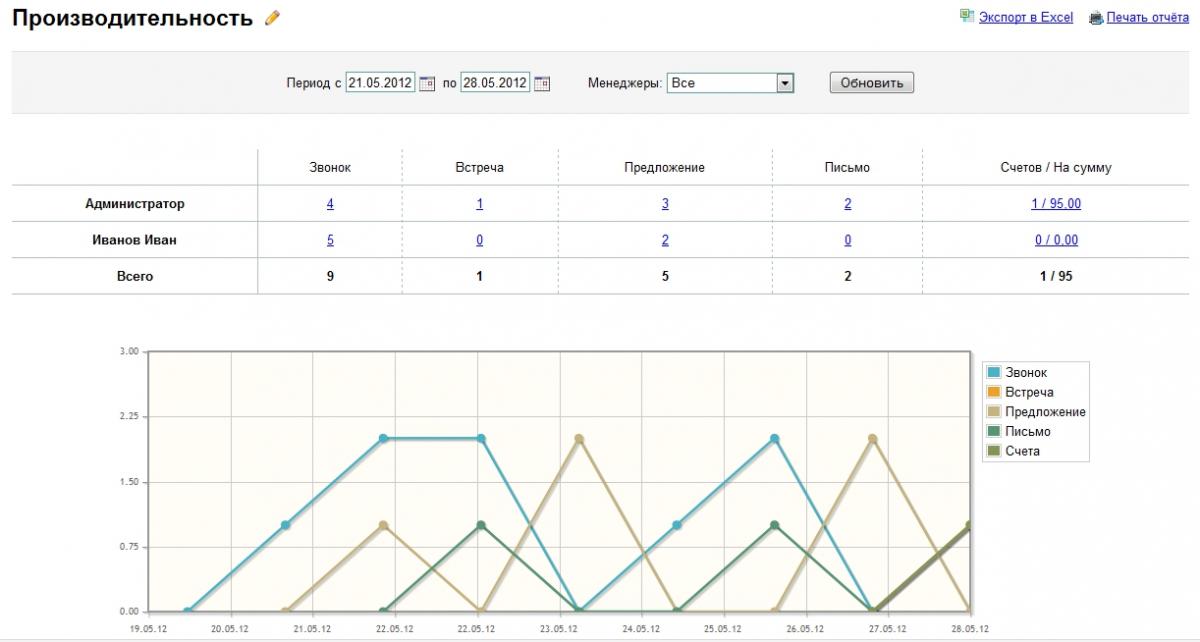Screen dimensions: 1200x642
Task: Click the start date field 21.05.2012
Action: pos(380,83)
